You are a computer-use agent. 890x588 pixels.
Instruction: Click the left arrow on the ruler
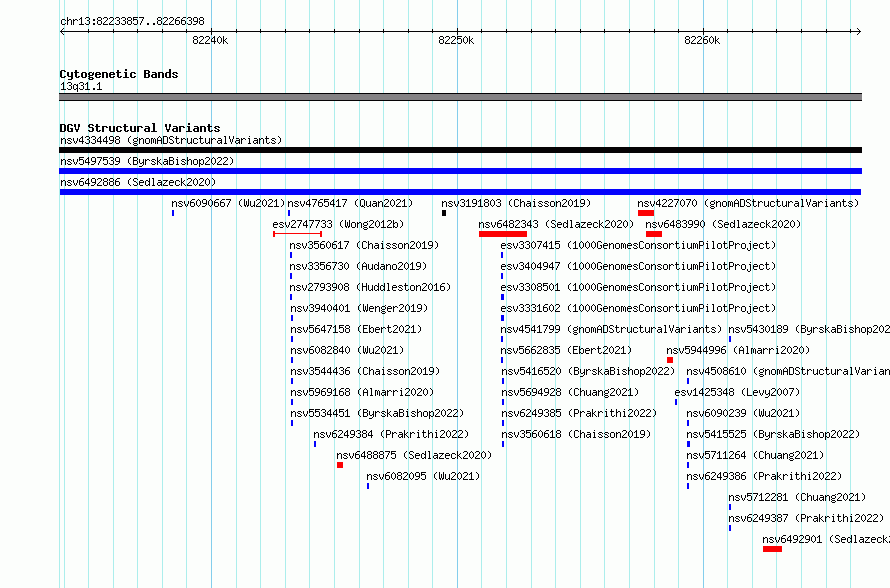coord(62,32)
